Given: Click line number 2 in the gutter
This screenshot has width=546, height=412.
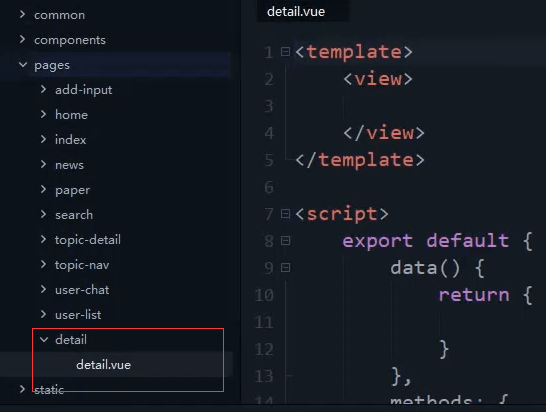Looking at the screenshot, I should click(x=269, y=79).
